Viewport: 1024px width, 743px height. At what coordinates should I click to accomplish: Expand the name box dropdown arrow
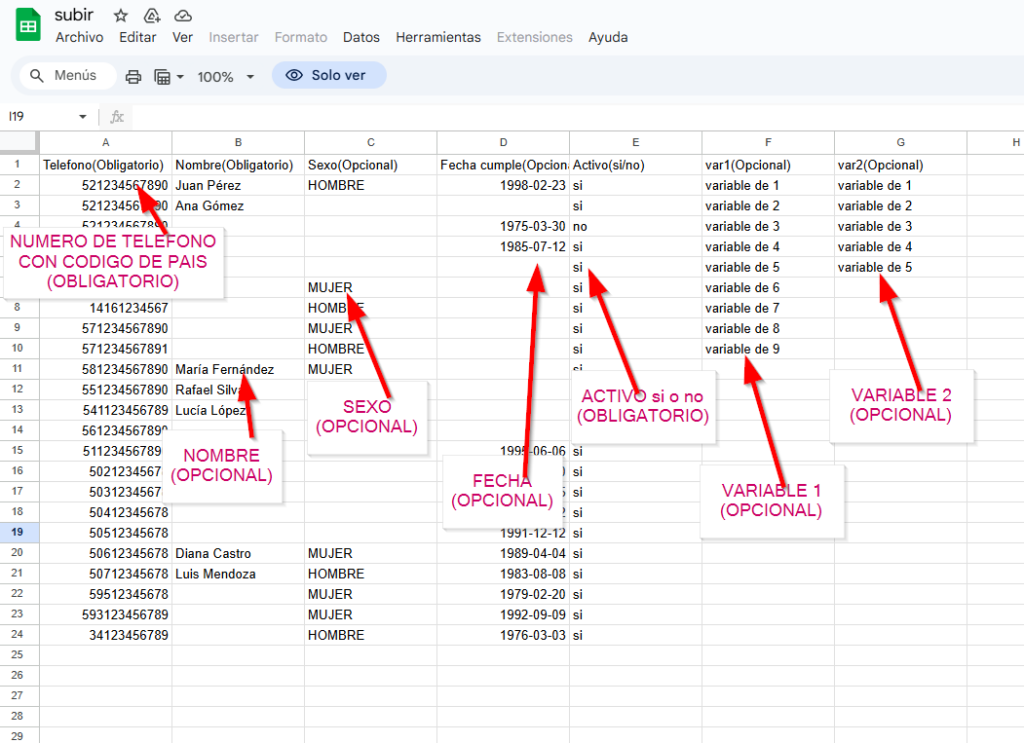(x=82, y=117)
